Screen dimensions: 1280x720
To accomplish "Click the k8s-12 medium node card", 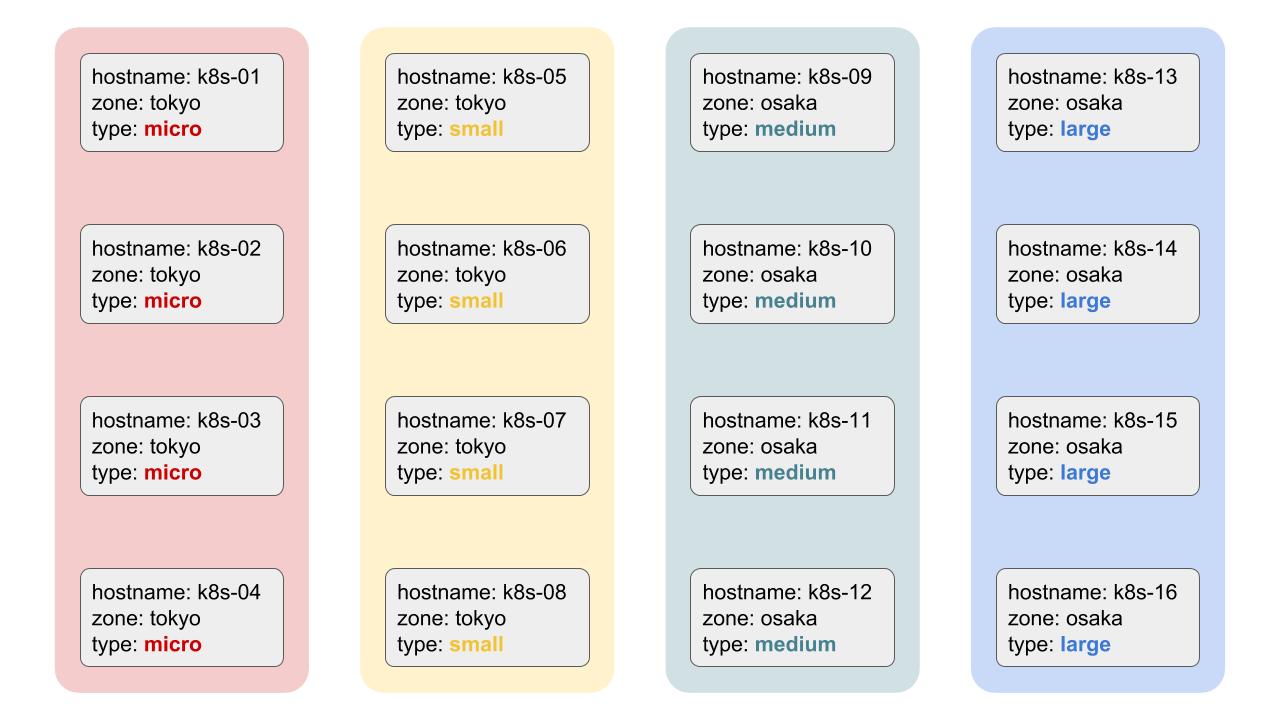I will click(x=792, y=618).
